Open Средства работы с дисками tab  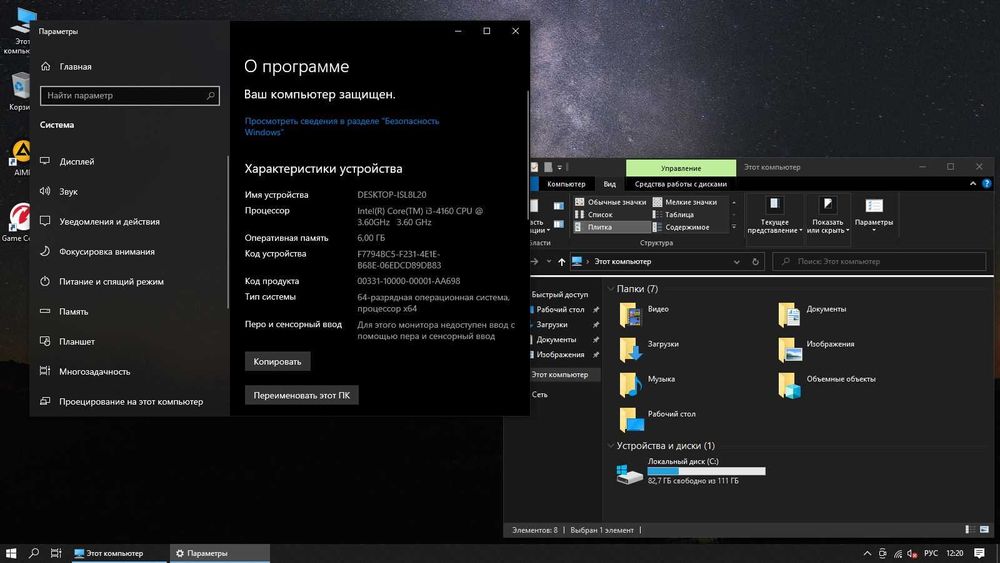tap(680, 184)
